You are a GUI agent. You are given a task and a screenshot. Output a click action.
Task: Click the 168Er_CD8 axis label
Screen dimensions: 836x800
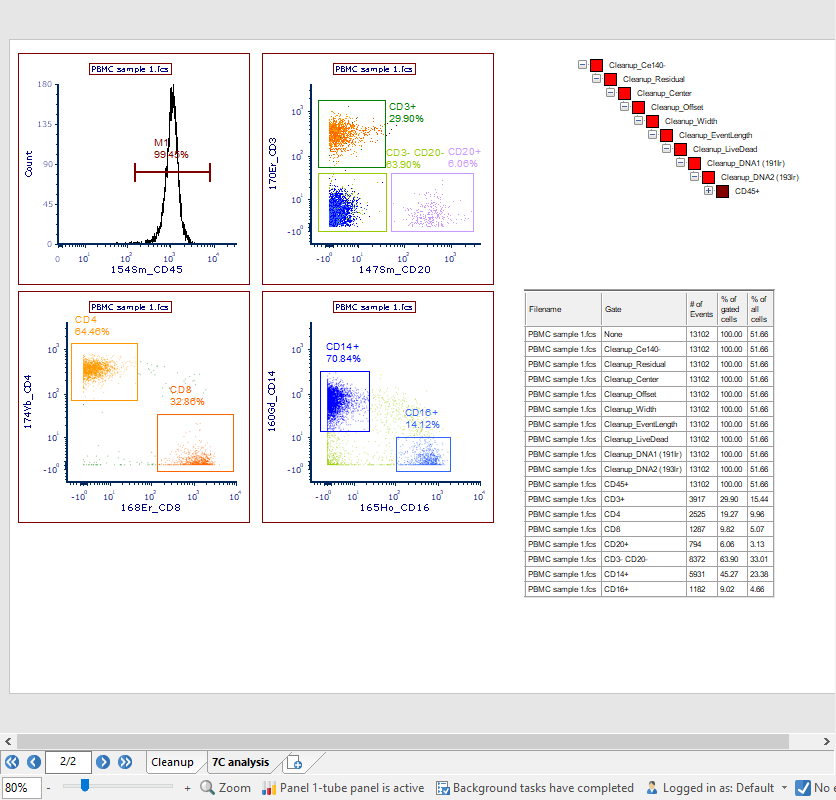coord(151,508)
